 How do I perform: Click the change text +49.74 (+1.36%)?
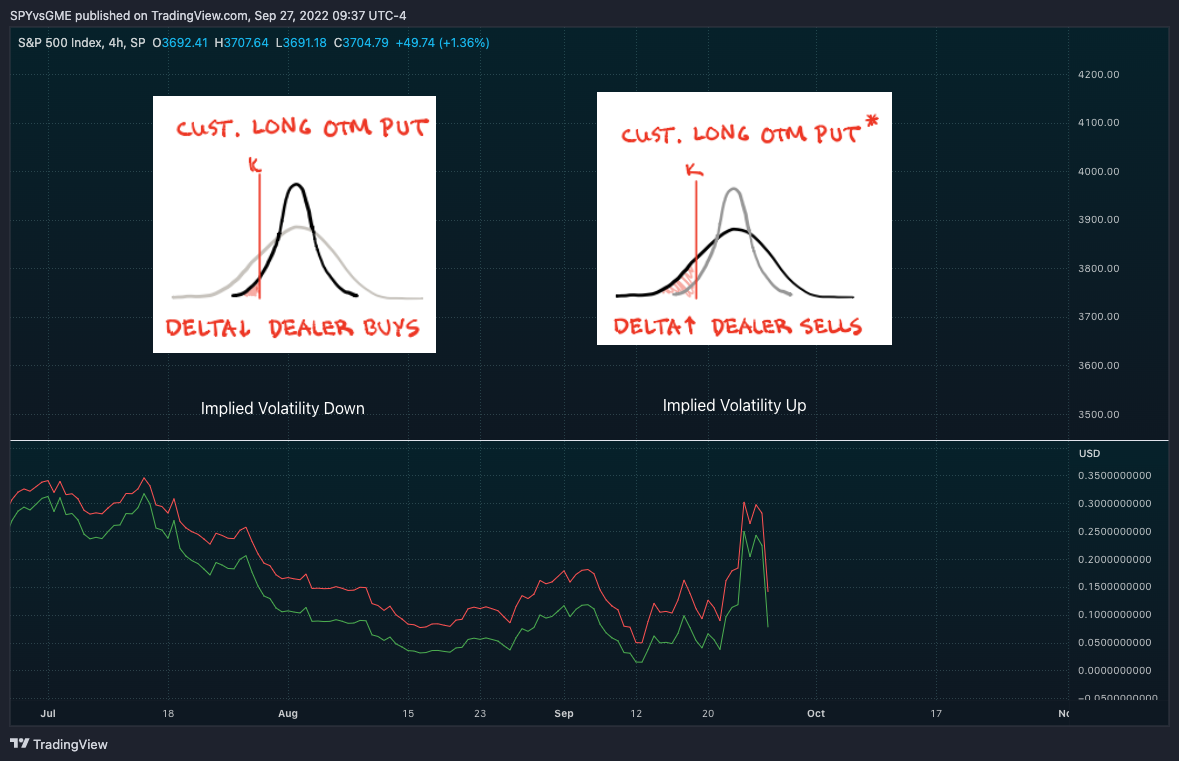(442, 43)
